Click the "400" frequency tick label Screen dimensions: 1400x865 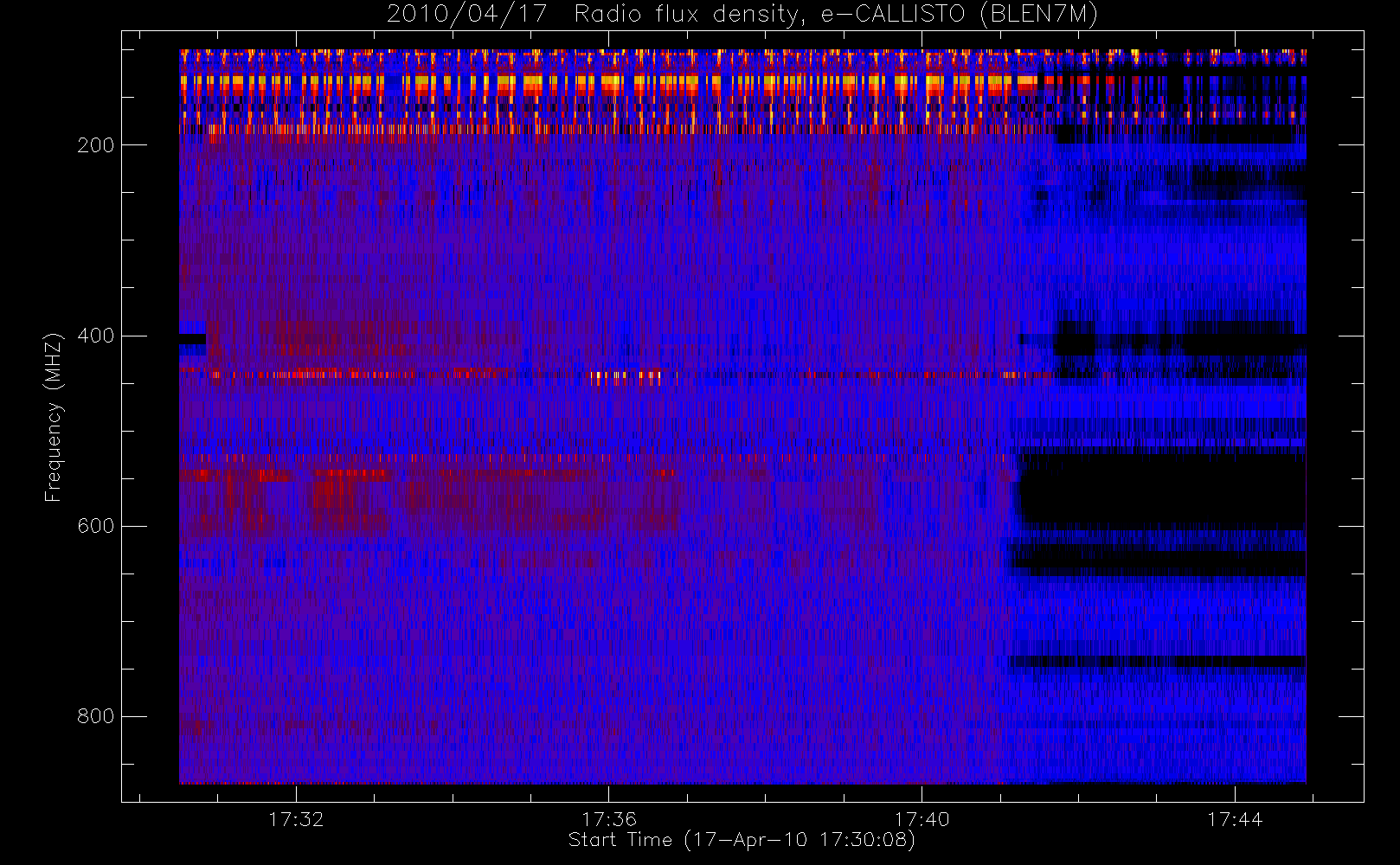95,336
